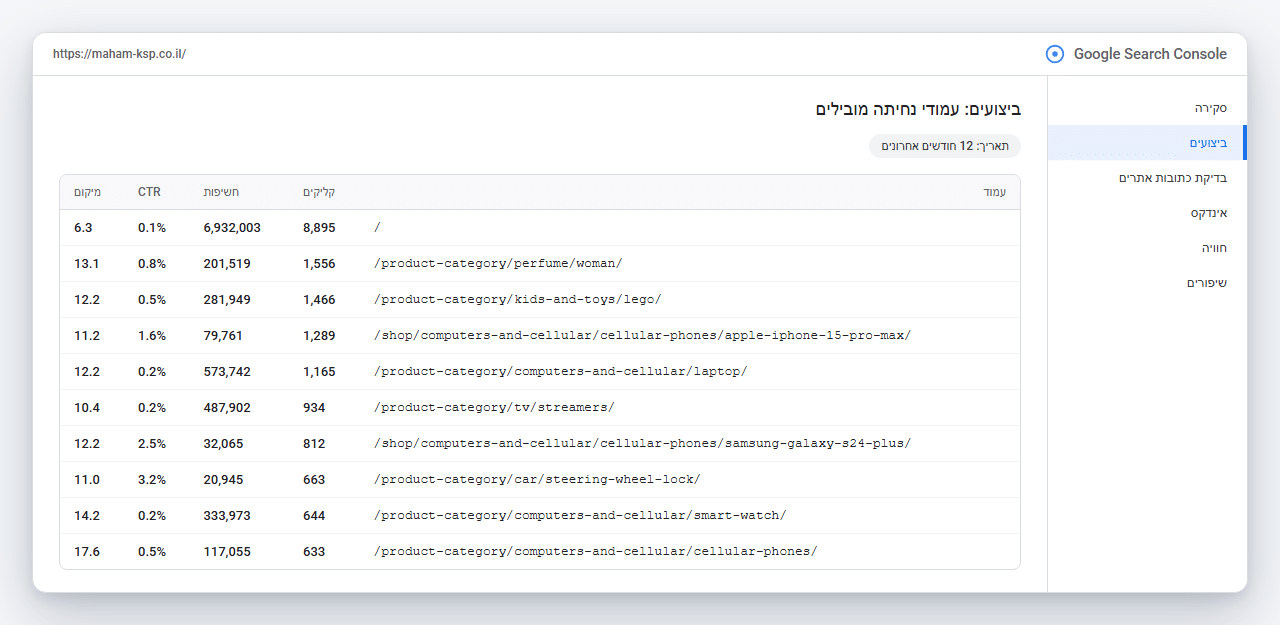Click the date filter chip 12 חודשים אחרונים
1280x625 pixels.
click(x=945, y=146)
